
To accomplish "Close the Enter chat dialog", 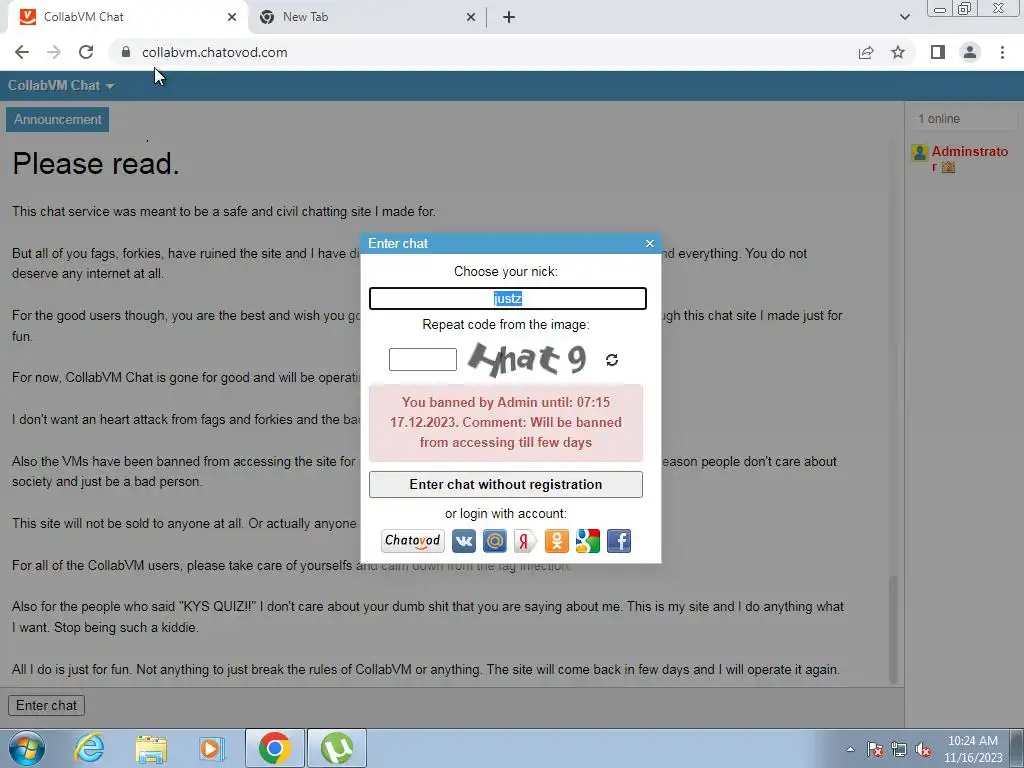I will tap(650, 243).
